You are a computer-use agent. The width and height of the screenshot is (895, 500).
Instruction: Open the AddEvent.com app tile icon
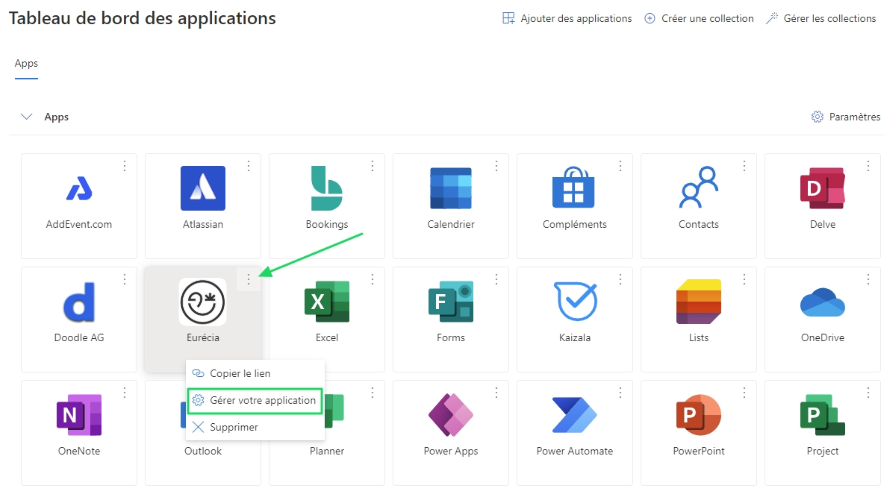79,188
